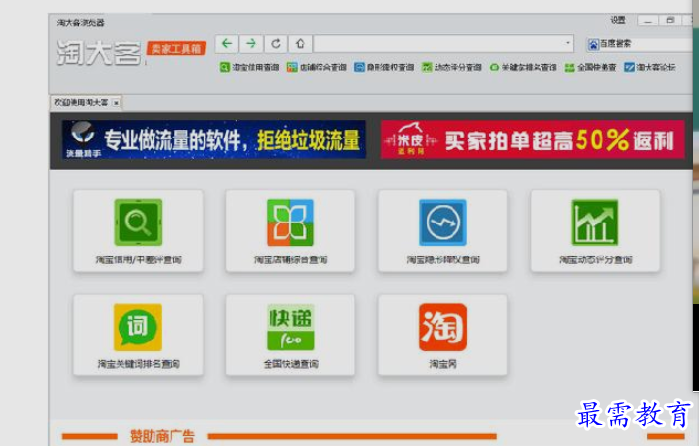Click the 卖家工具箱 orange badge
This screenshot has height=446, width=699.
[x=176, y=49]
